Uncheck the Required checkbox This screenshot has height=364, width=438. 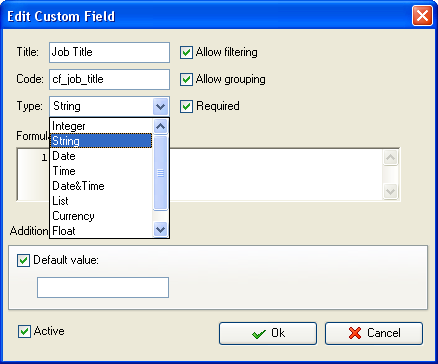pos(186,107)
